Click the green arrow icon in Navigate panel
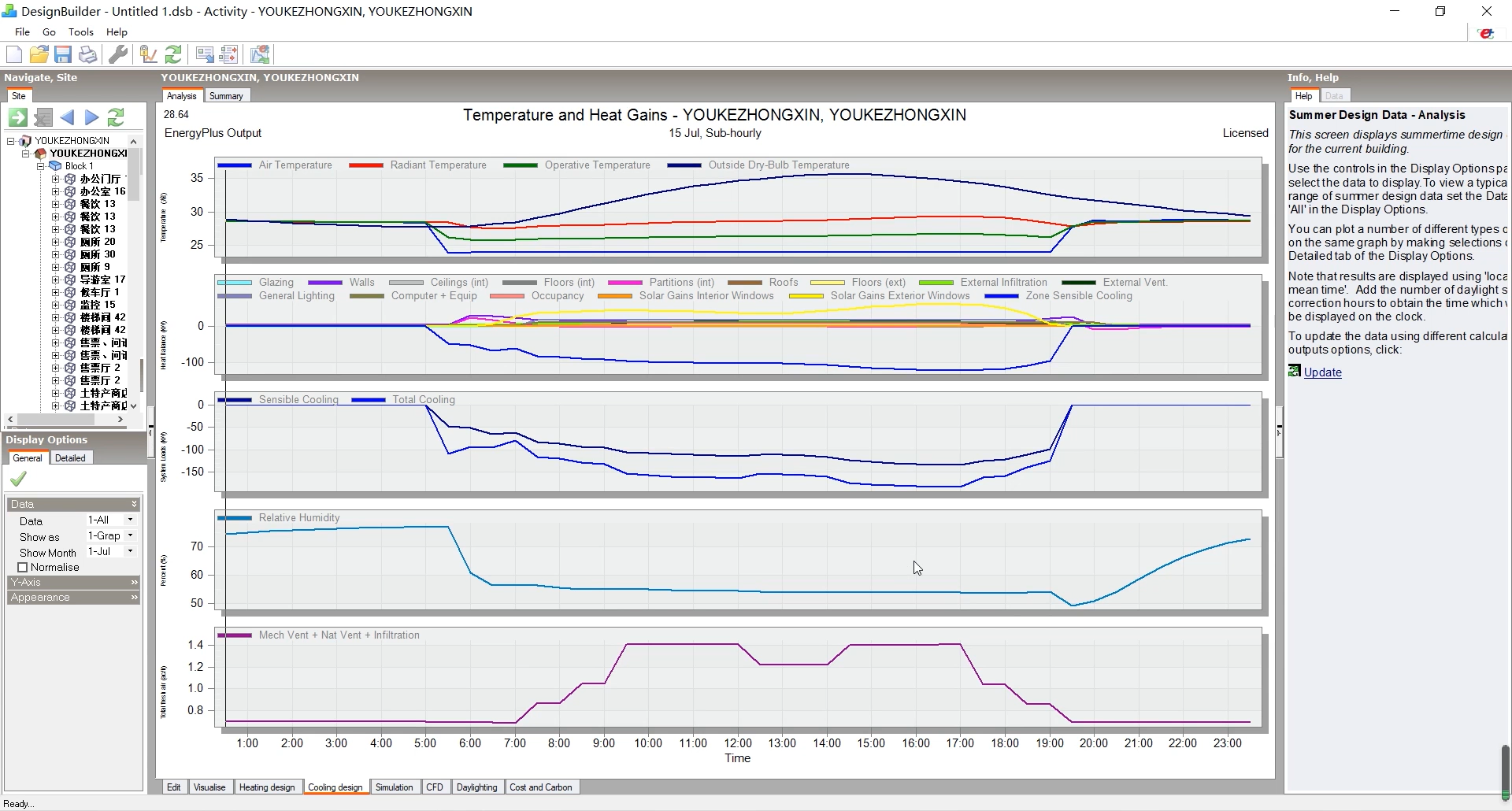The width and height of the screenshot is (1512, 811). click(x=17, y=117)
